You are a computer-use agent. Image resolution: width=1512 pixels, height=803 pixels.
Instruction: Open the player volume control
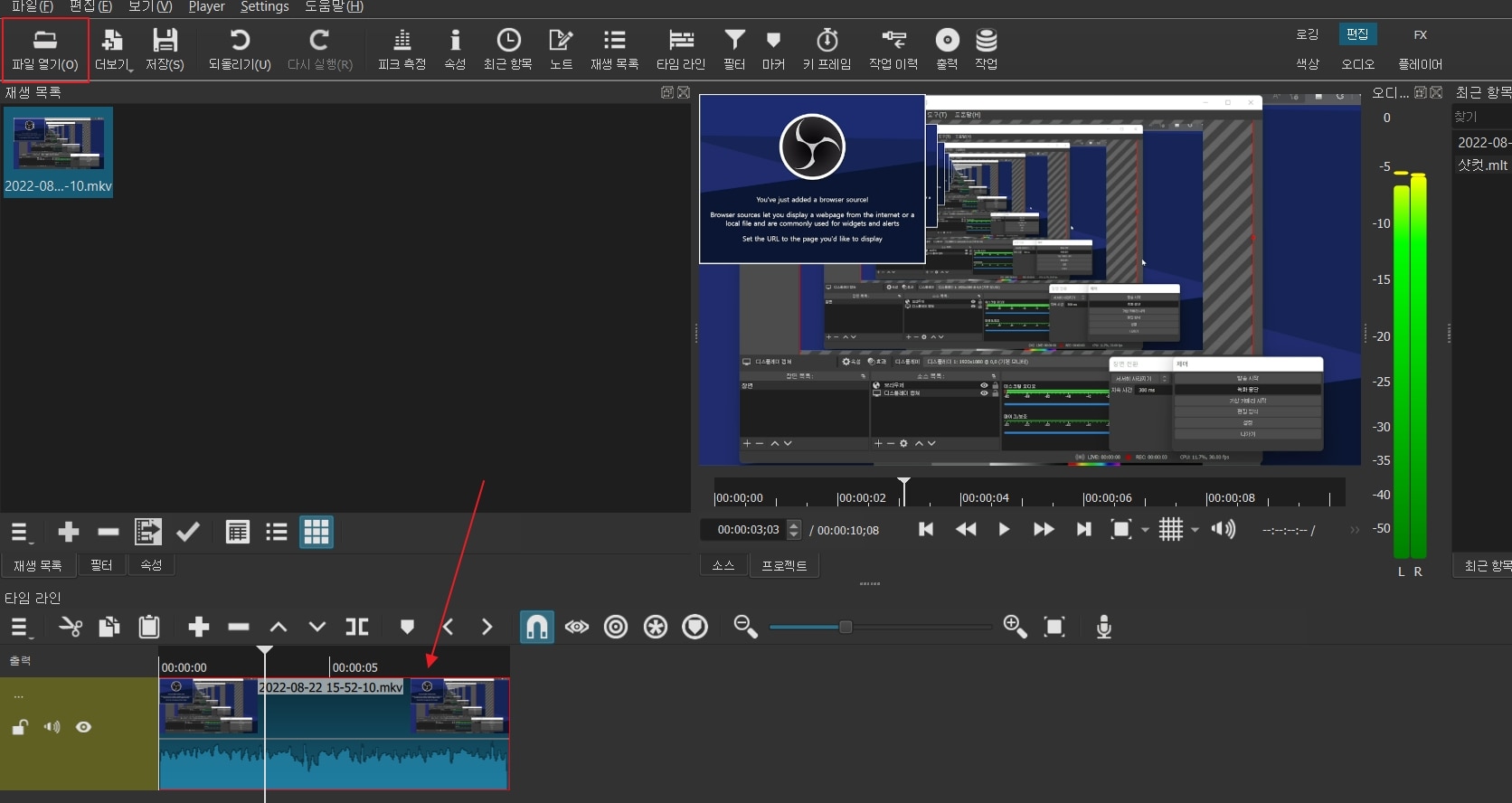point(1224,529)
